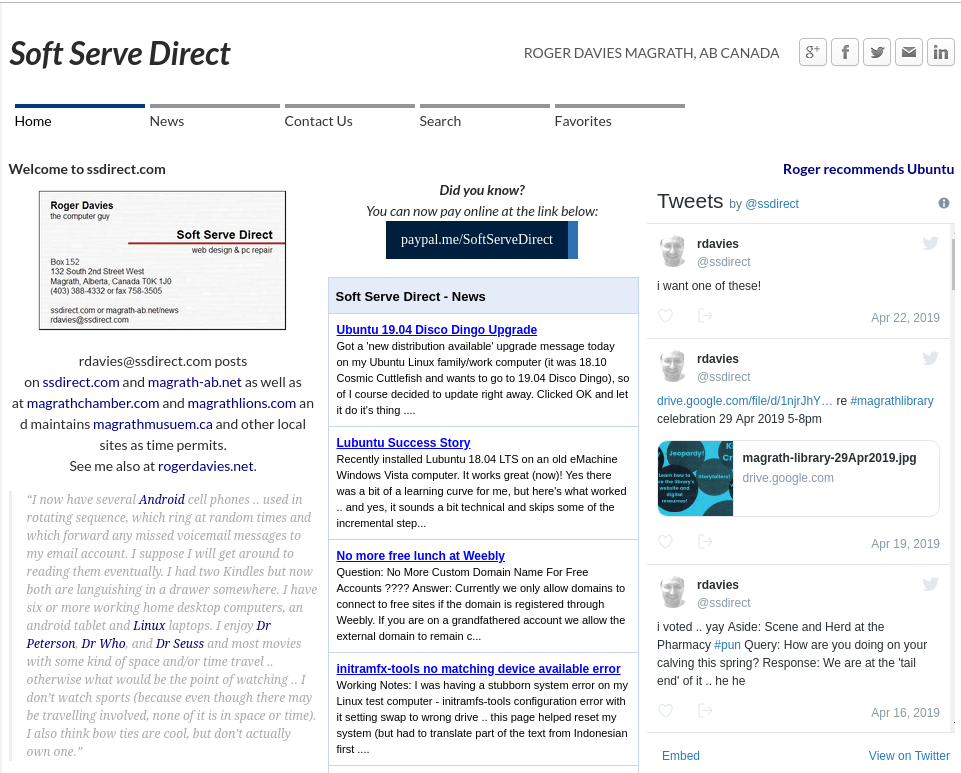The height and width of the screenshot is (773, 961).
Task: Click the Apr 16, 2019 tweet date
Action: pyautogui.click(x=905, y=713)
